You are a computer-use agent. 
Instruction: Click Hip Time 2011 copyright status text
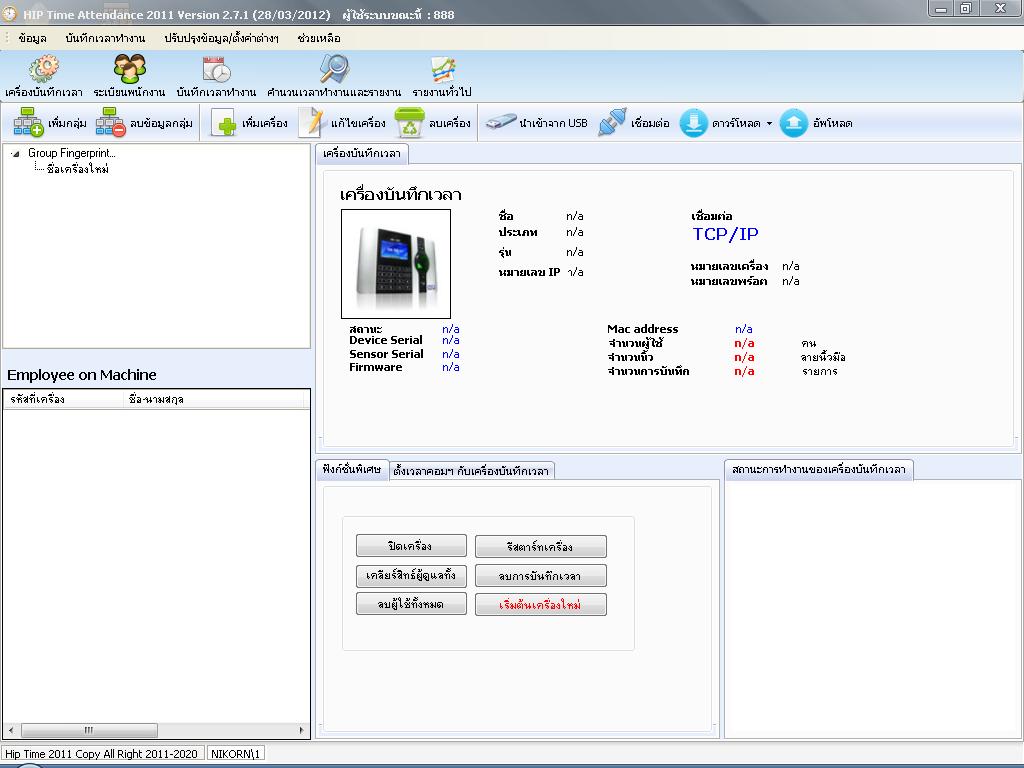pyautogui.click(x=102, y=754)
